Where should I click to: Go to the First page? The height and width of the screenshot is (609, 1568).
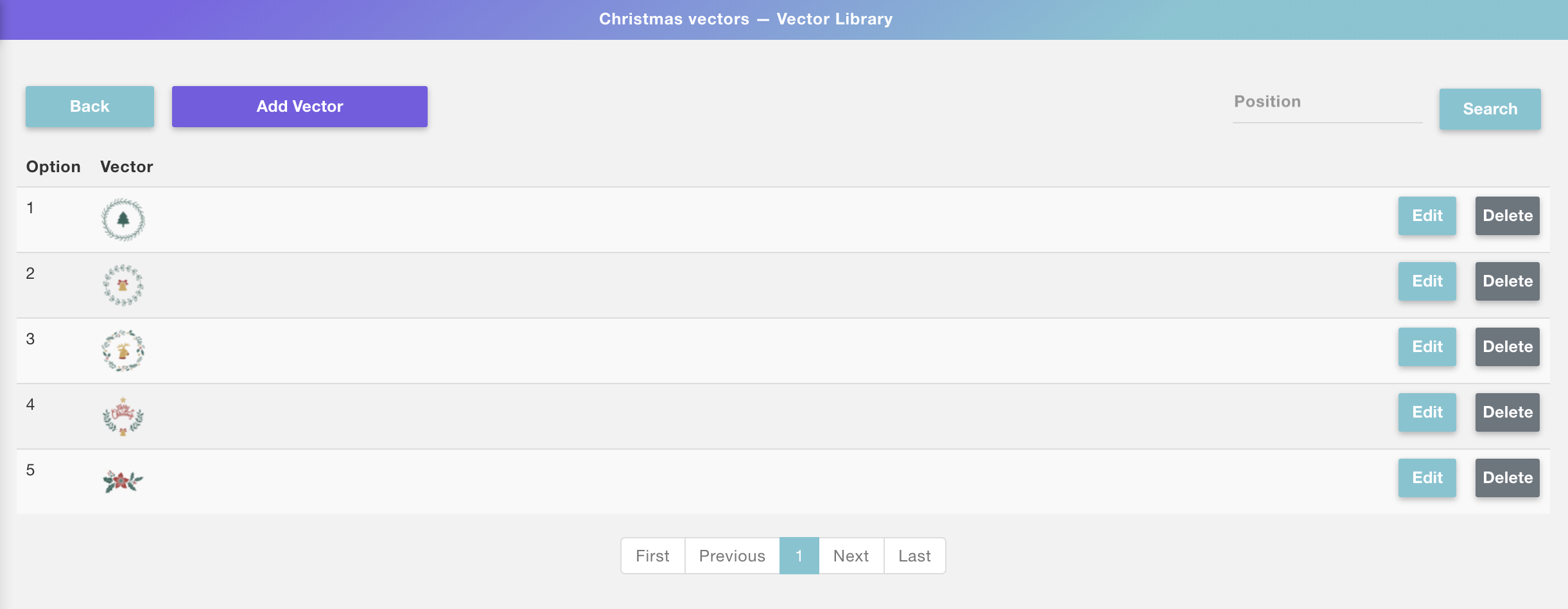click(652, 556)
